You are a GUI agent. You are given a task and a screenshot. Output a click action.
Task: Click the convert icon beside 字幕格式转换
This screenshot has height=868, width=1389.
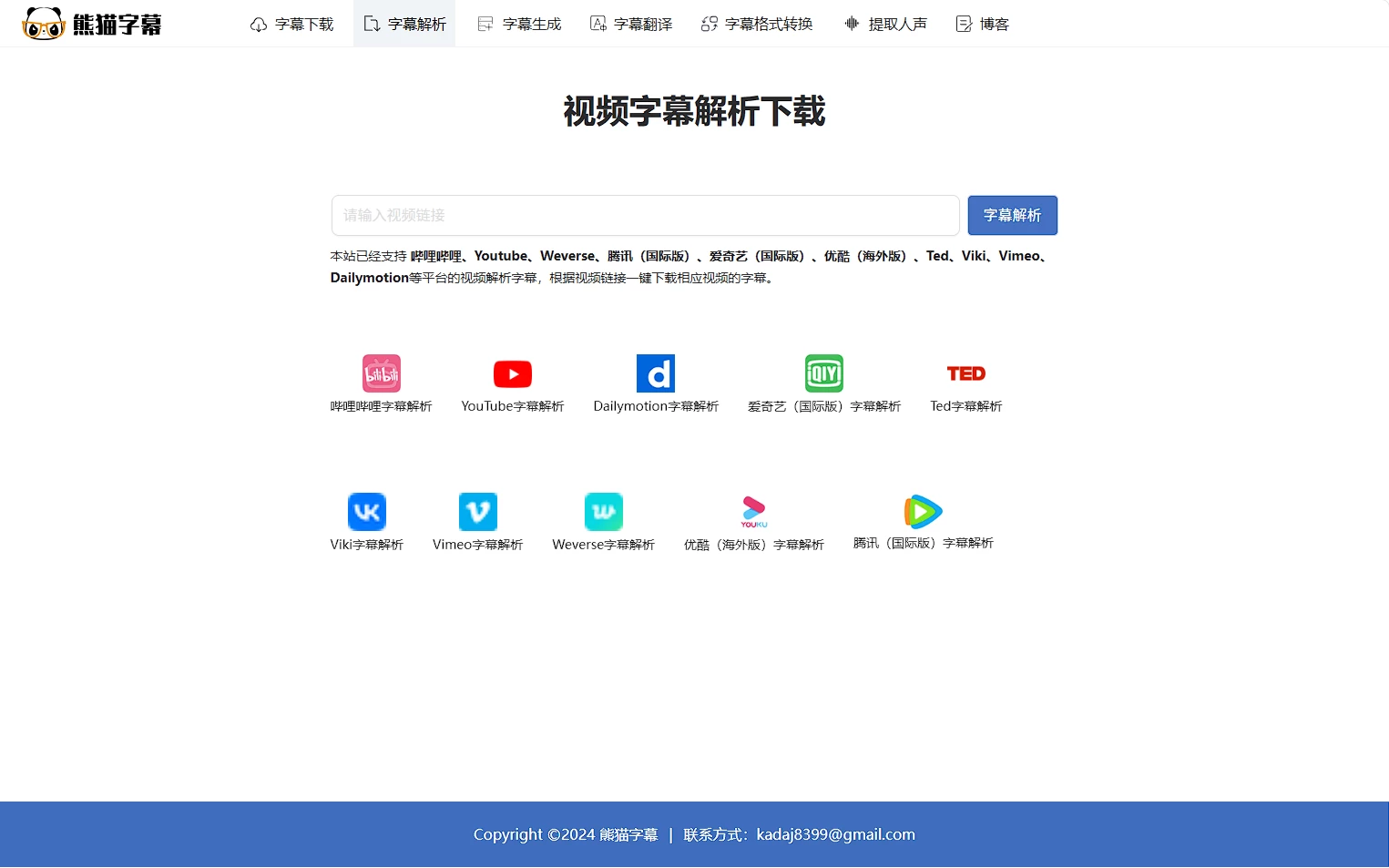tap(710, 25)
